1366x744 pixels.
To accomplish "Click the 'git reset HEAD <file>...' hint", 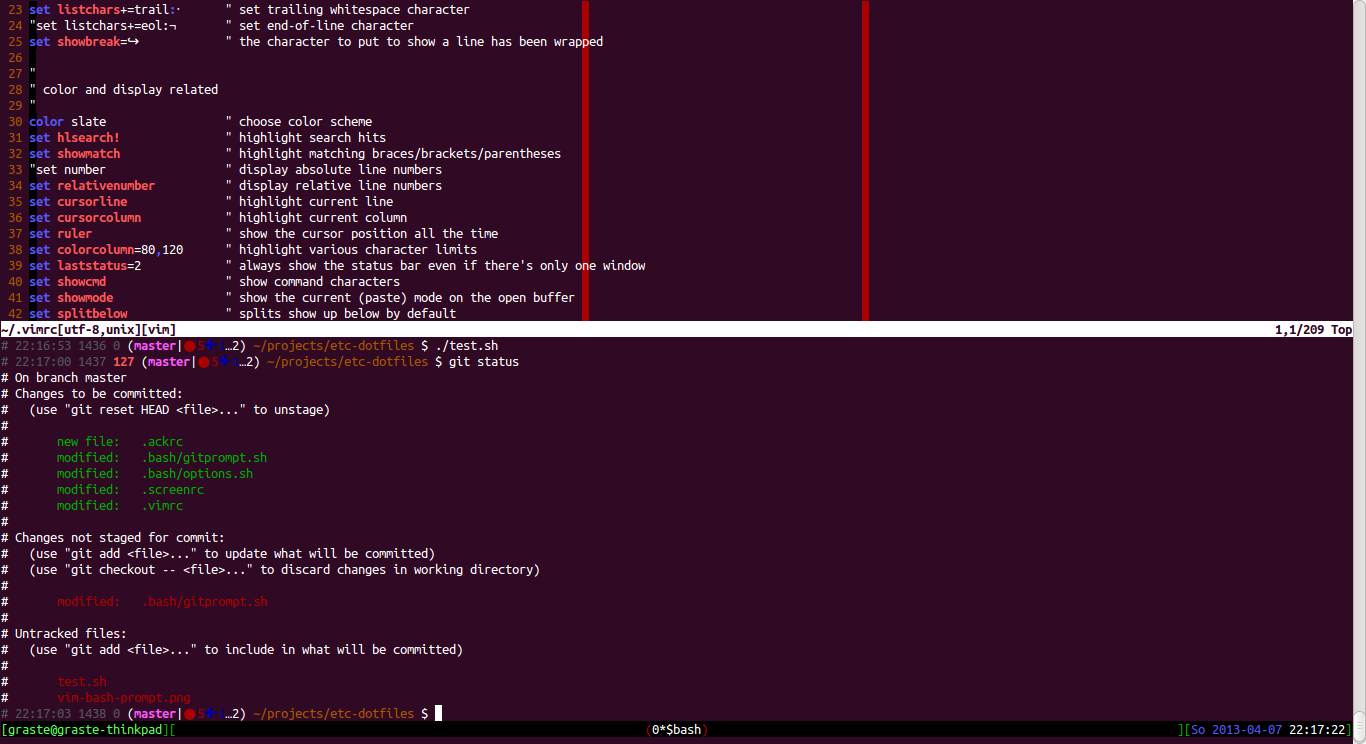I will point(179,409).
